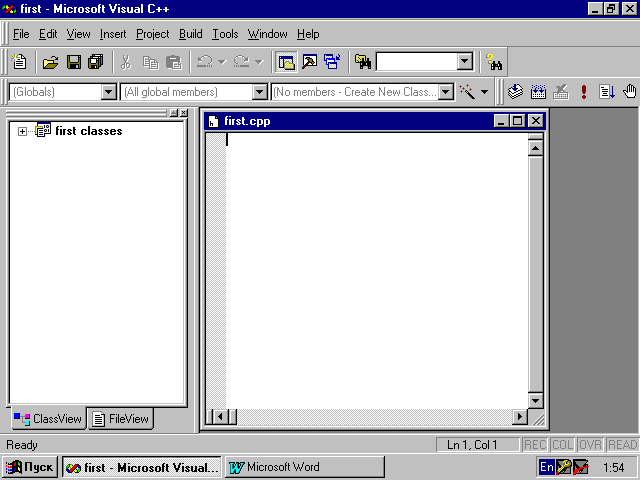
Task: Switch to the FileView tab
Action: (x=120, y=418)
